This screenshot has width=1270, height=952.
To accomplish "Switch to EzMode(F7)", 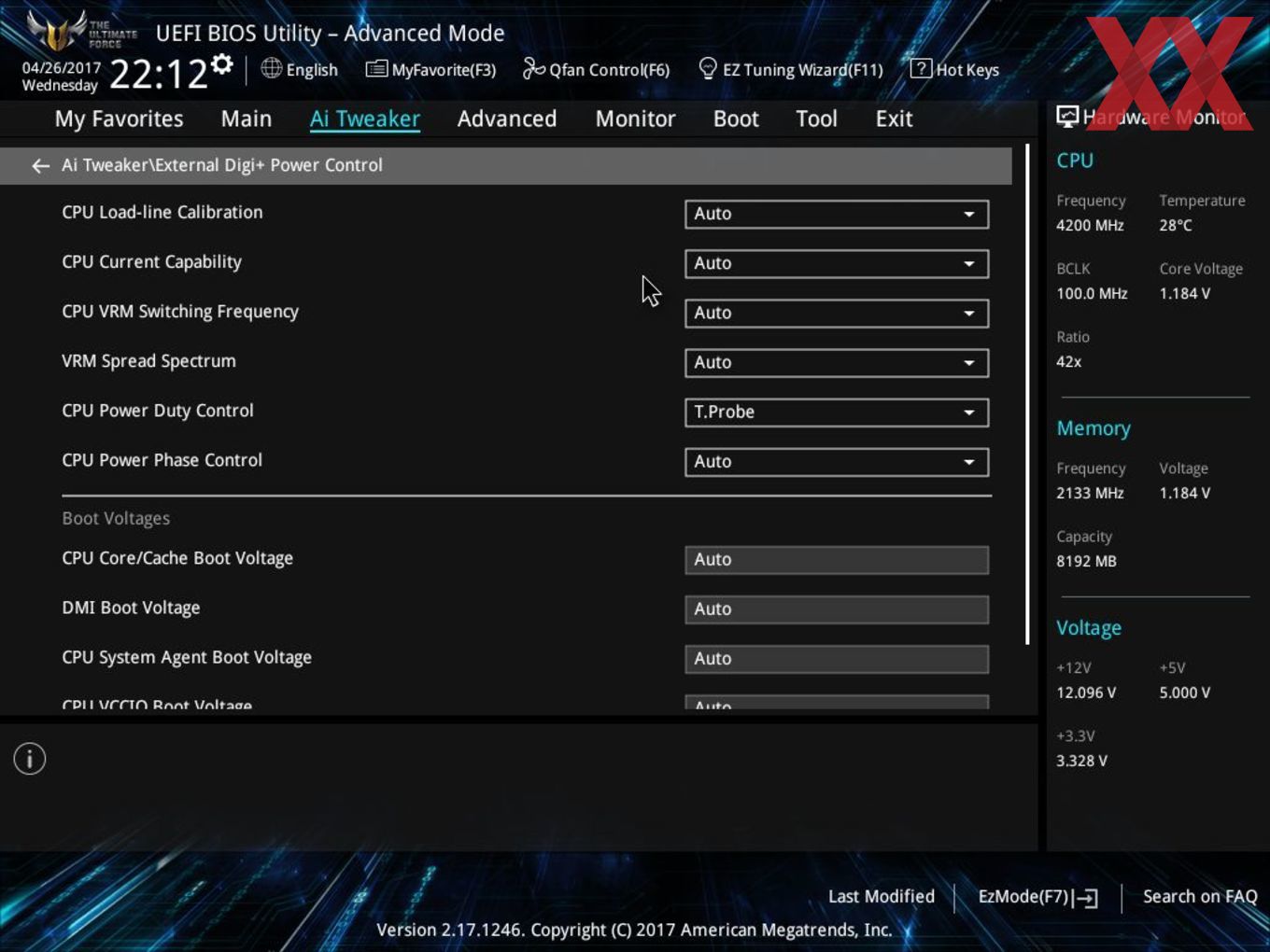I will point(1037,897).
